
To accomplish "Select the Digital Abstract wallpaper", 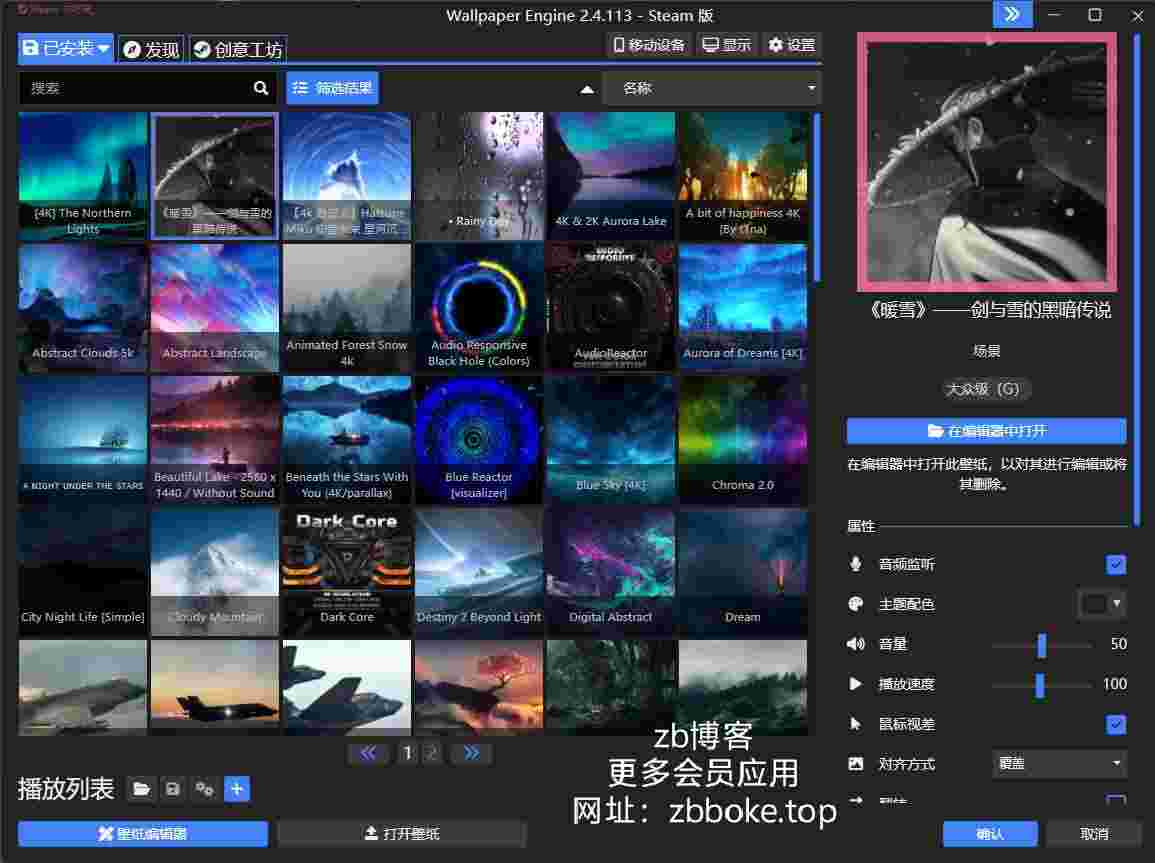I will pos(611,571).
